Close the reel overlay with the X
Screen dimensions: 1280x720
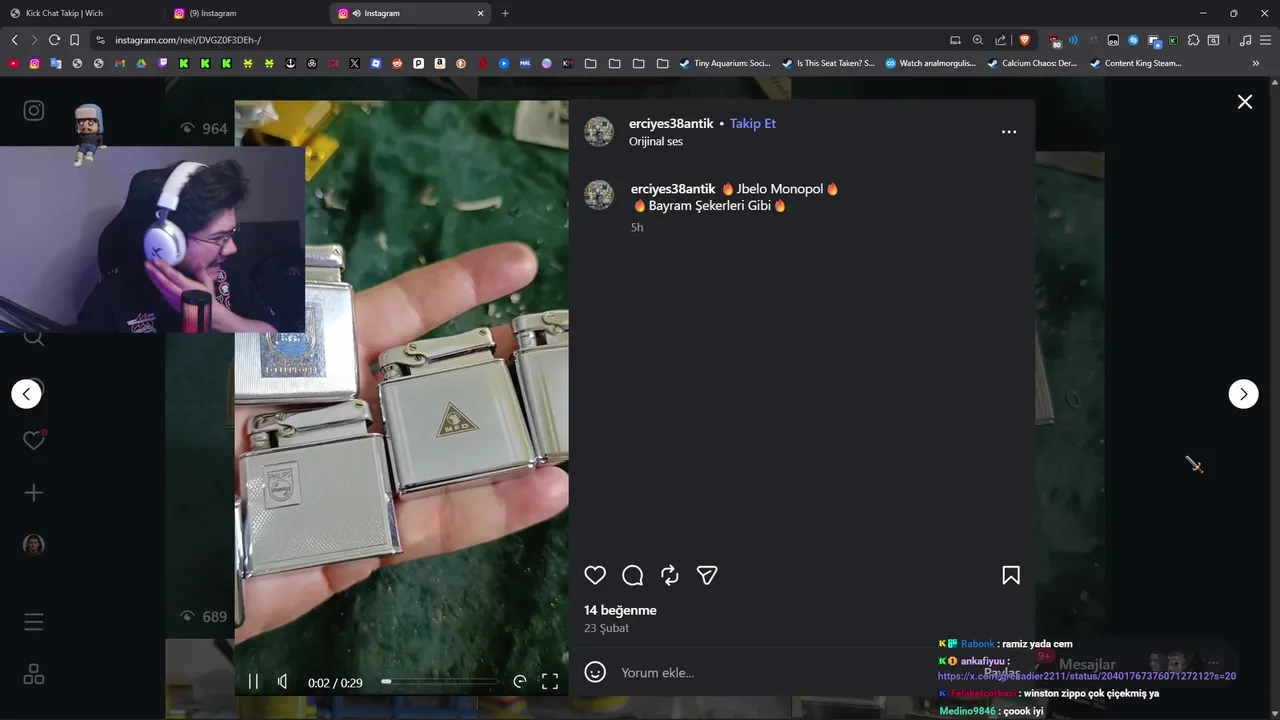[x=1245, y=102]
